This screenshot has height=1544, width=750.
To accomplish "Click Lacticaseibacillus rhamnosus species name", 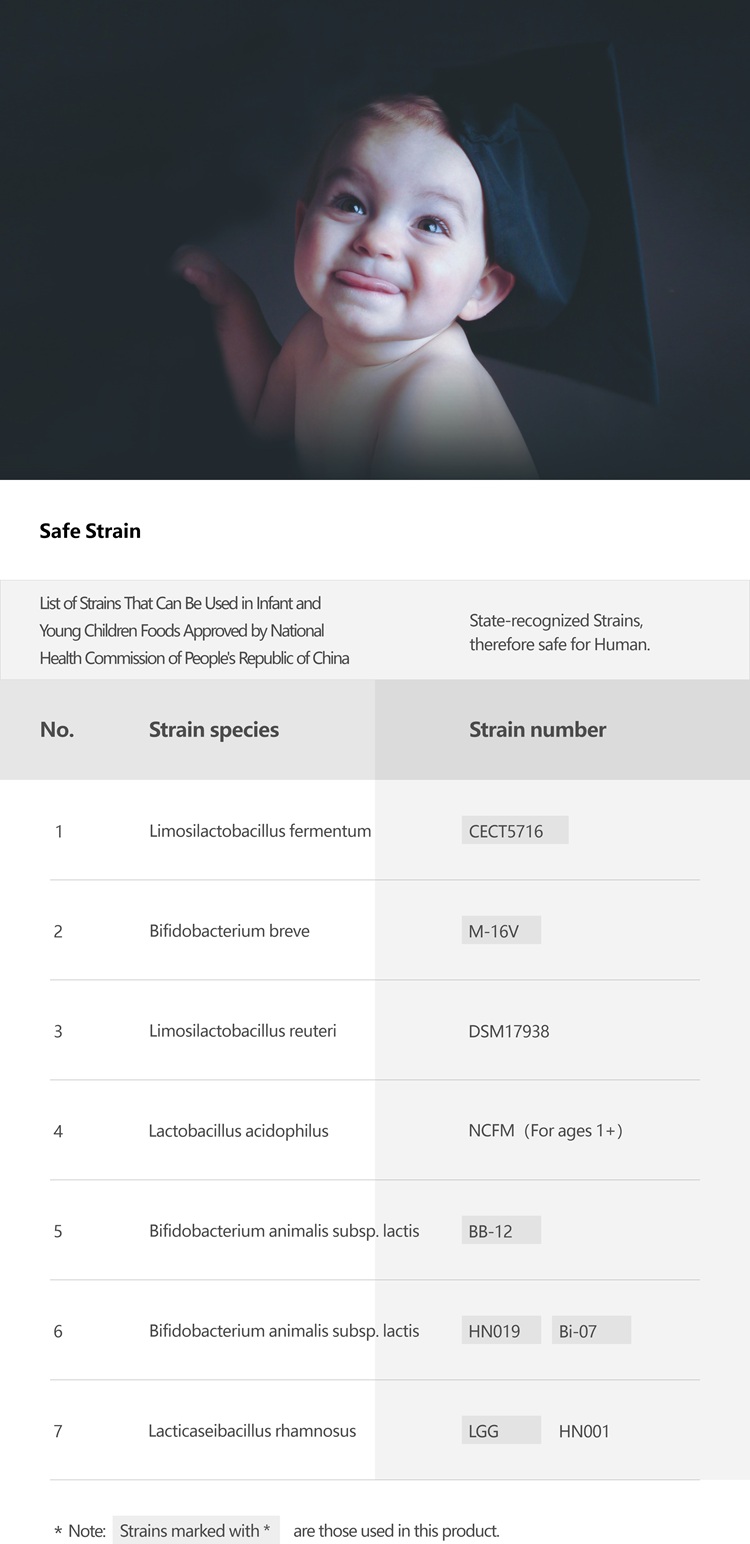I will pyautogui.click(x=252, y=1431).
